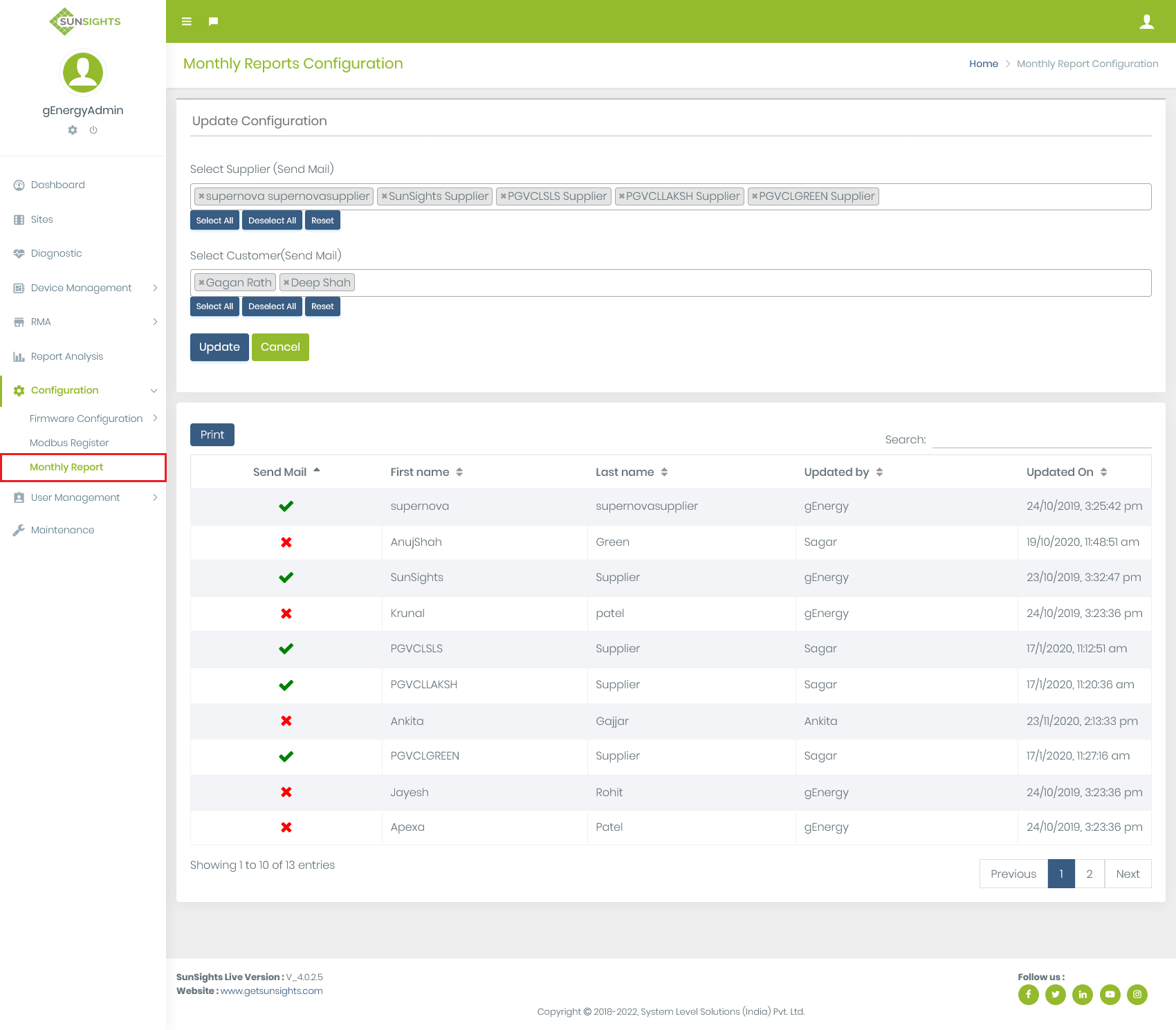
Task: Open the user profile icon at top right
Action: click(x=1146, y=21)
